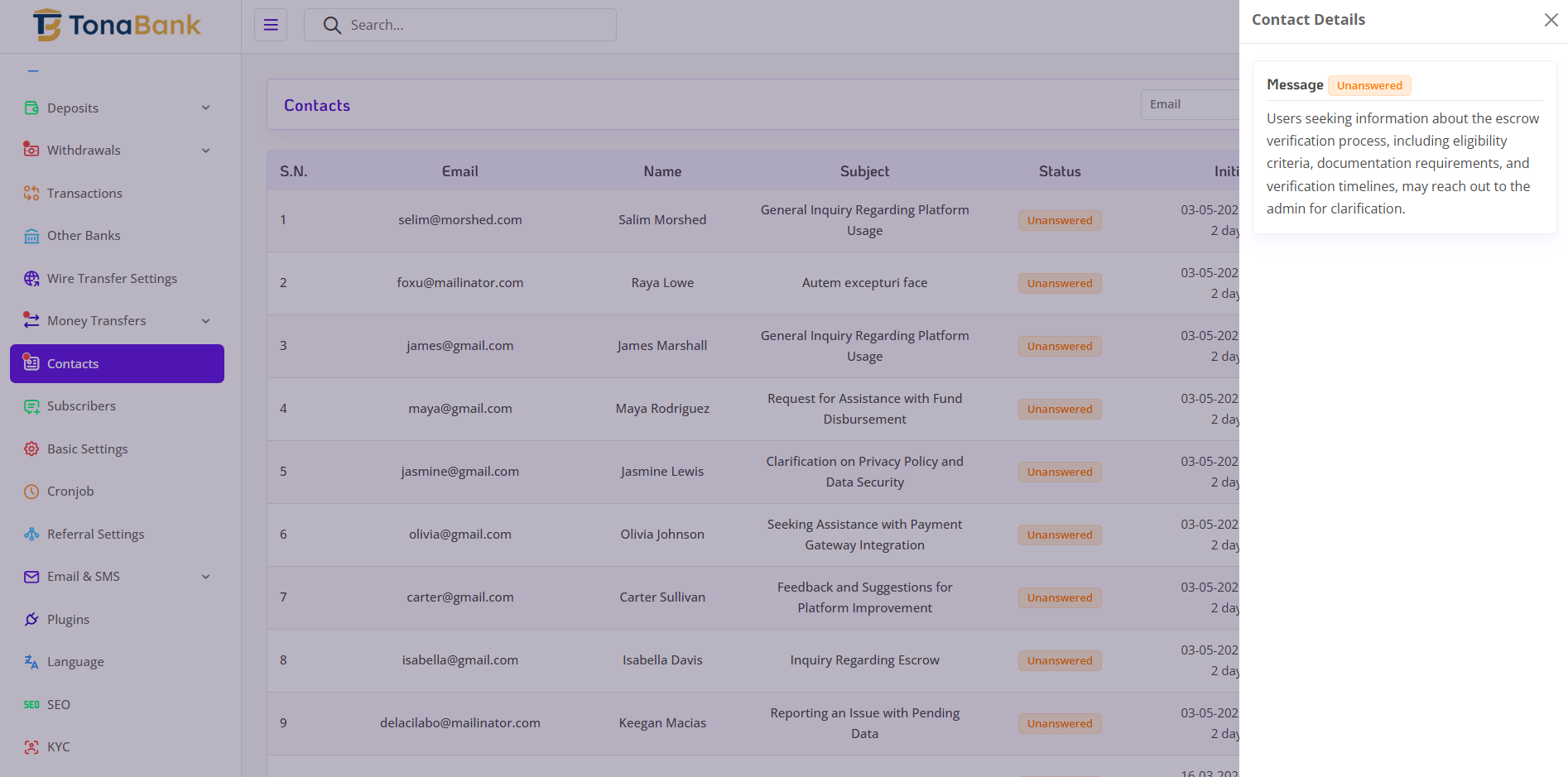Go to the Language menu item
Viewport: 1568px width, 777px height.
75,662
